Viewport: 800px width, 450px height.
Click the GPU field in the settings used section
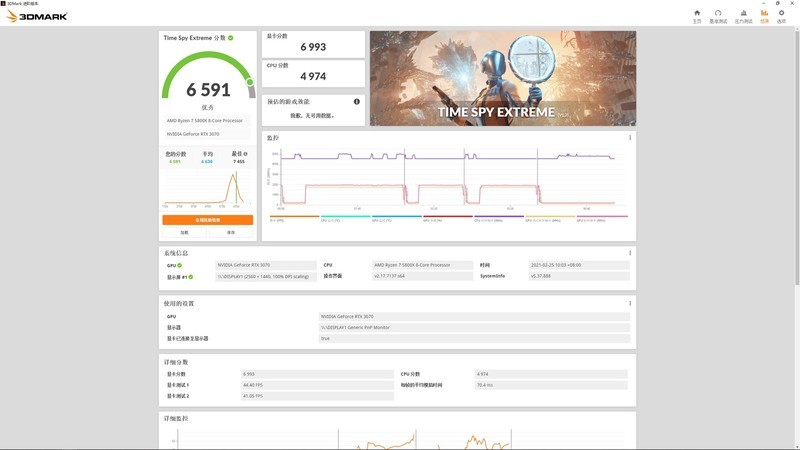474,316
